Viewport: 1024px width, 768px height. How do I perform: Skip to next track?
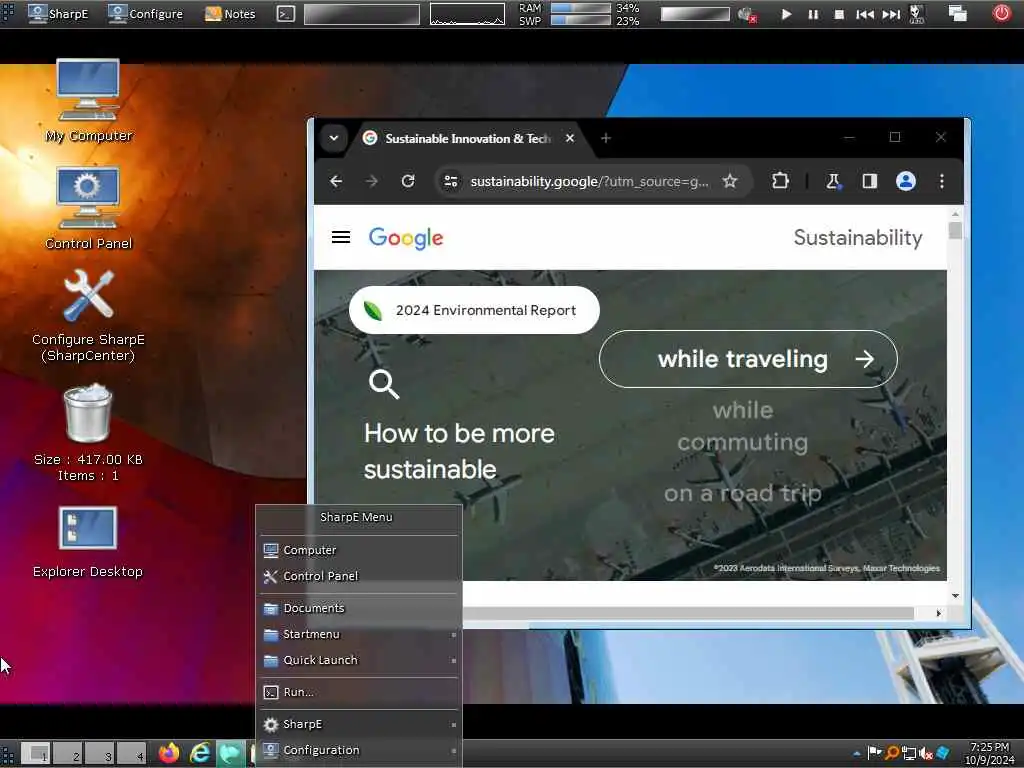891,14
